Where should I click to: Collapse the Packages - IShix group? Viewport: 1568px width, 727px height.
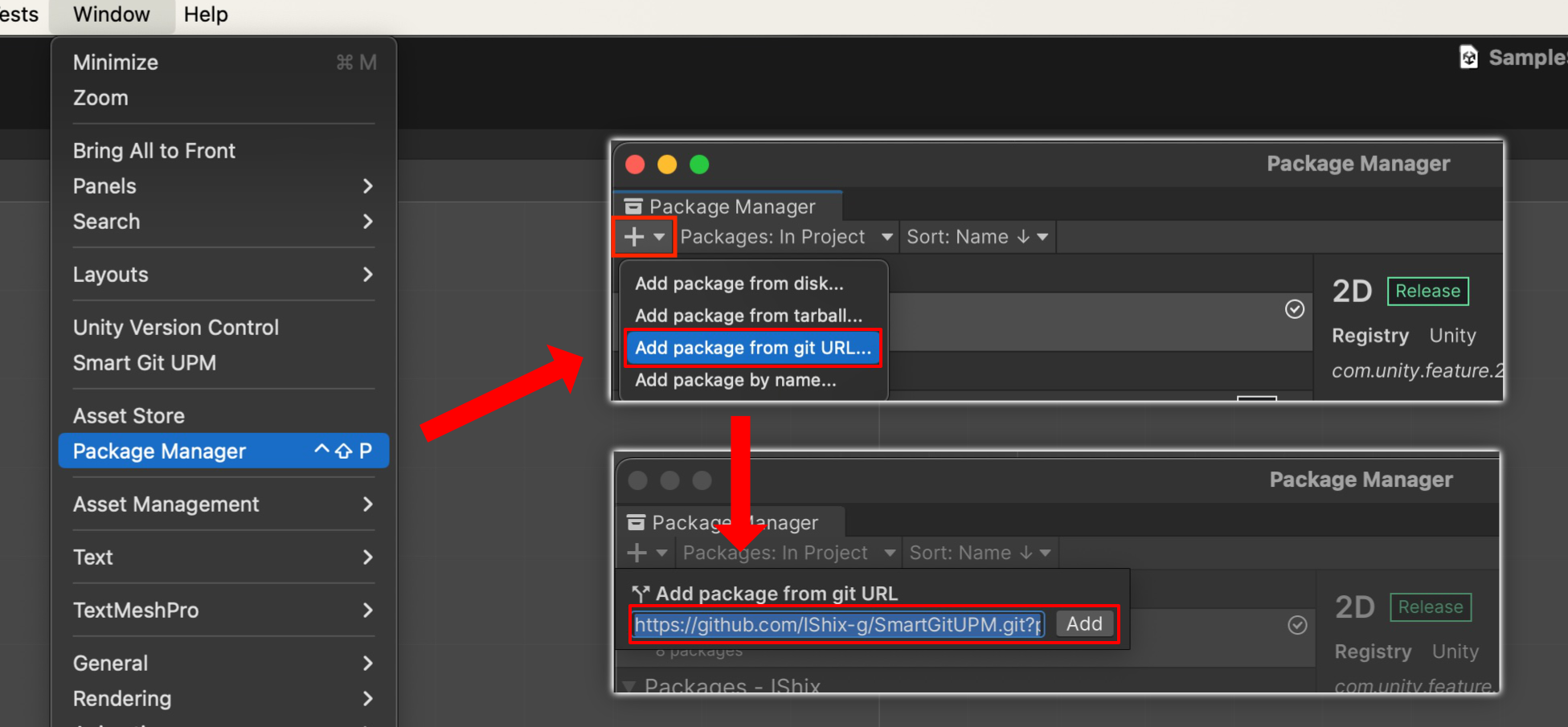pos(629,687)
